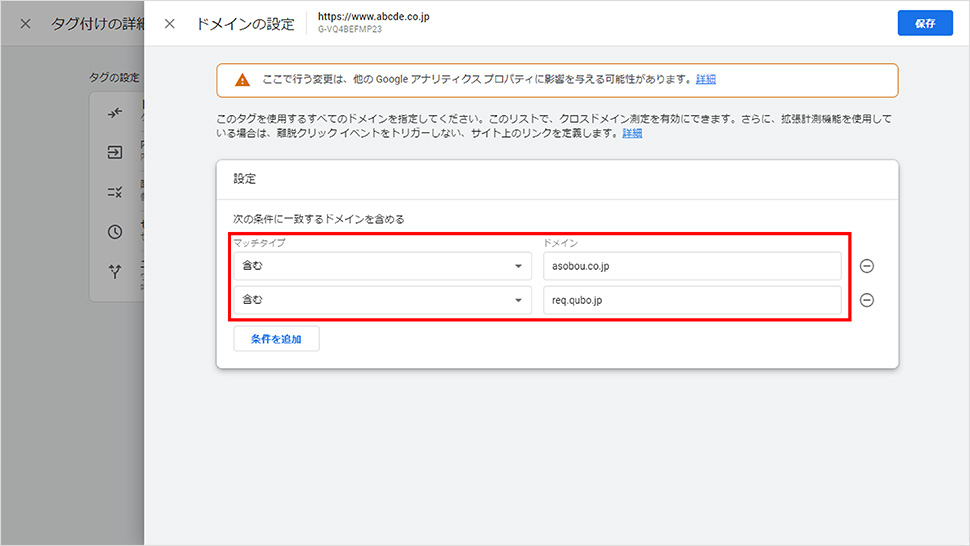Click the orange warning triangle icon
Viewport: 970px width, 546px height.
[242, 80]
